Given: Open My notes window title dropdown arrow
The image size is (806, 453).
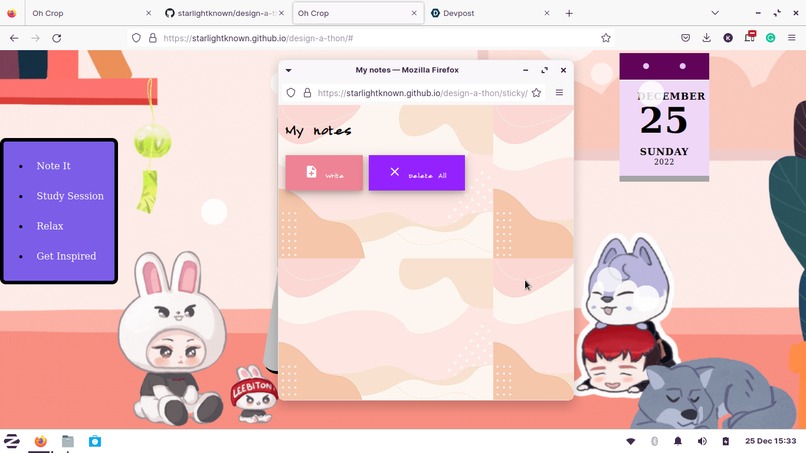Looking at the screenshot, I should pyautogui.click(x=288, y=70).
